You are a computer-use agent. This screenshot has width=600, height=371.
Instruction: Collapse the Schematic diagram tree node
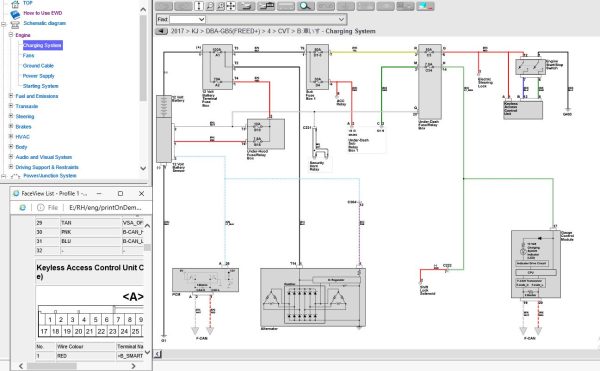click(3, 24)
